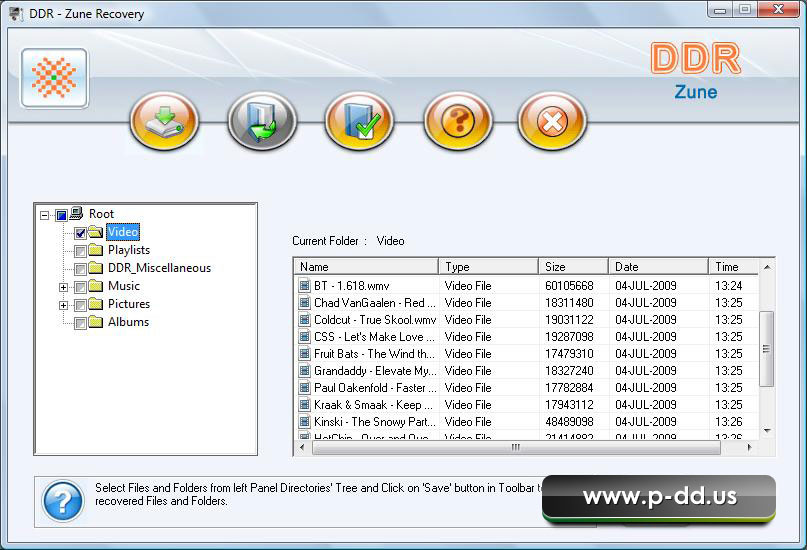This screenshot has height=550, width=807.
Task: Click the Pictures folder icon
Action: [x=95, y=304]
